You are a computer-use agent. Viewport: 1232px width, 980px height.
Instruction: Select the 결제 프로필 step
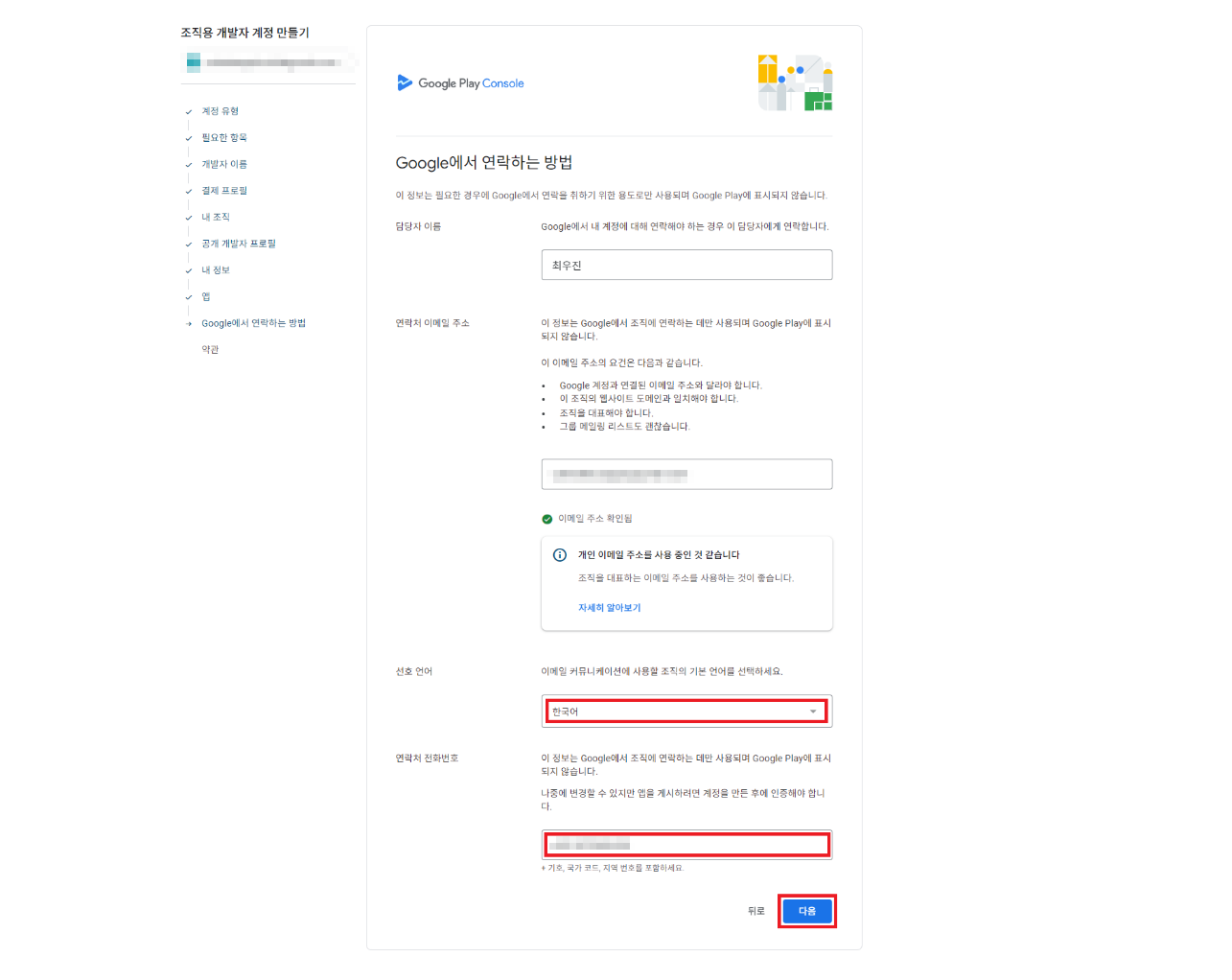[x=224, y=191]
